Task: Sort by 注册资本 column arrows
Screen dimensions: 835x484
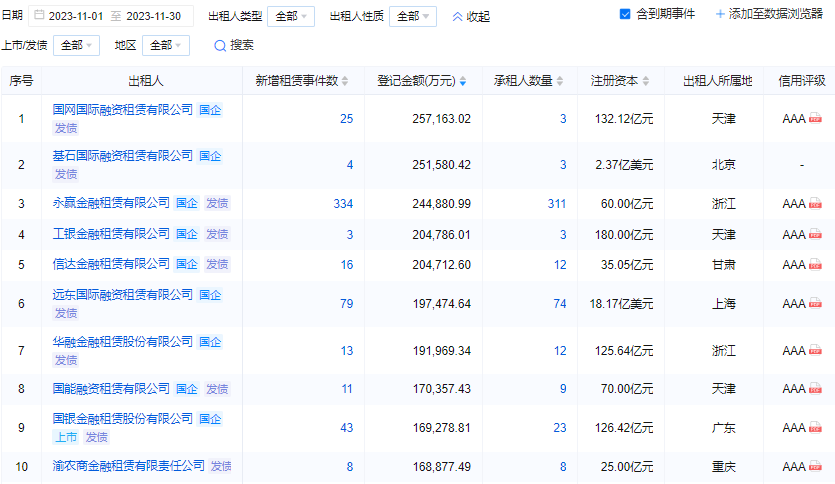Action: coord(646,81)
